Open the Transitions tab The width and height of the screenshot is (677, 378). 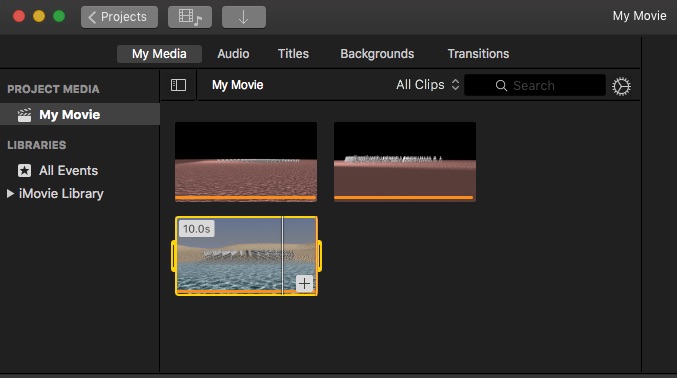click(478, 54)
